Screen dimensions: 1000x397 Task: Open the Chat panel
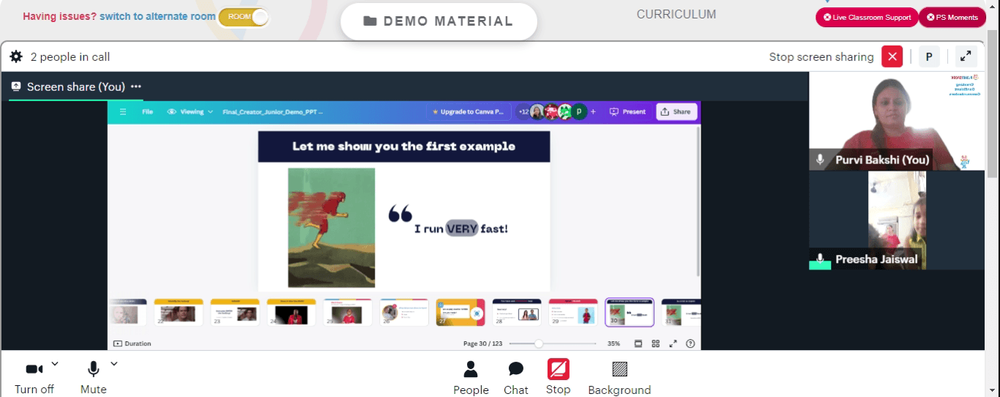pyautogui.click(x=516, y=378)
